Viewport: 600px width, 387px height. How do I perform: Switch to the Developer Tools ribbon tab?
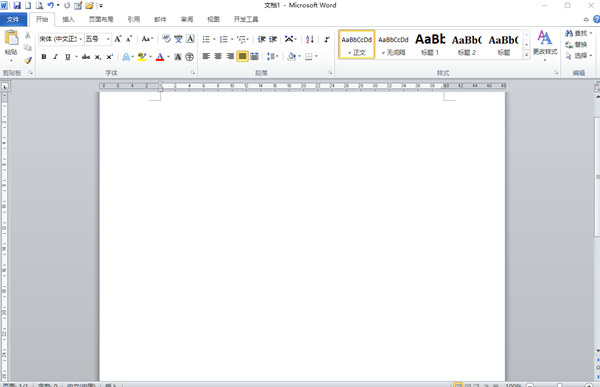[x=246, y=19]
